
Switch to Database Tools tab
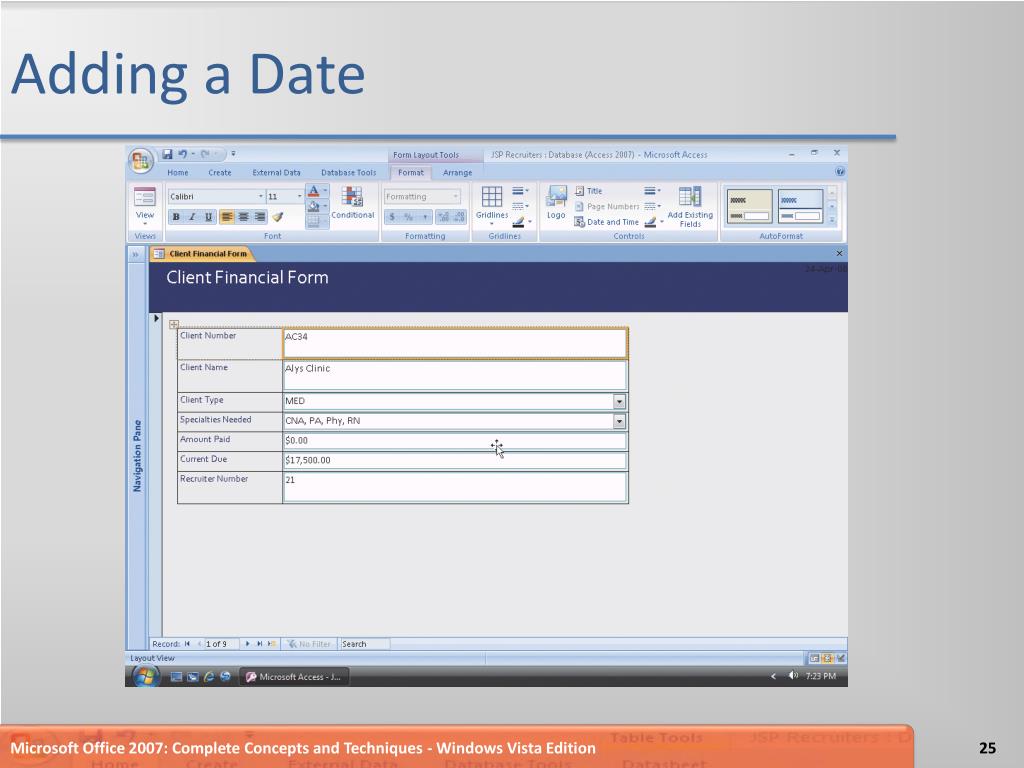pyautogui.click(x=348, y=172)
